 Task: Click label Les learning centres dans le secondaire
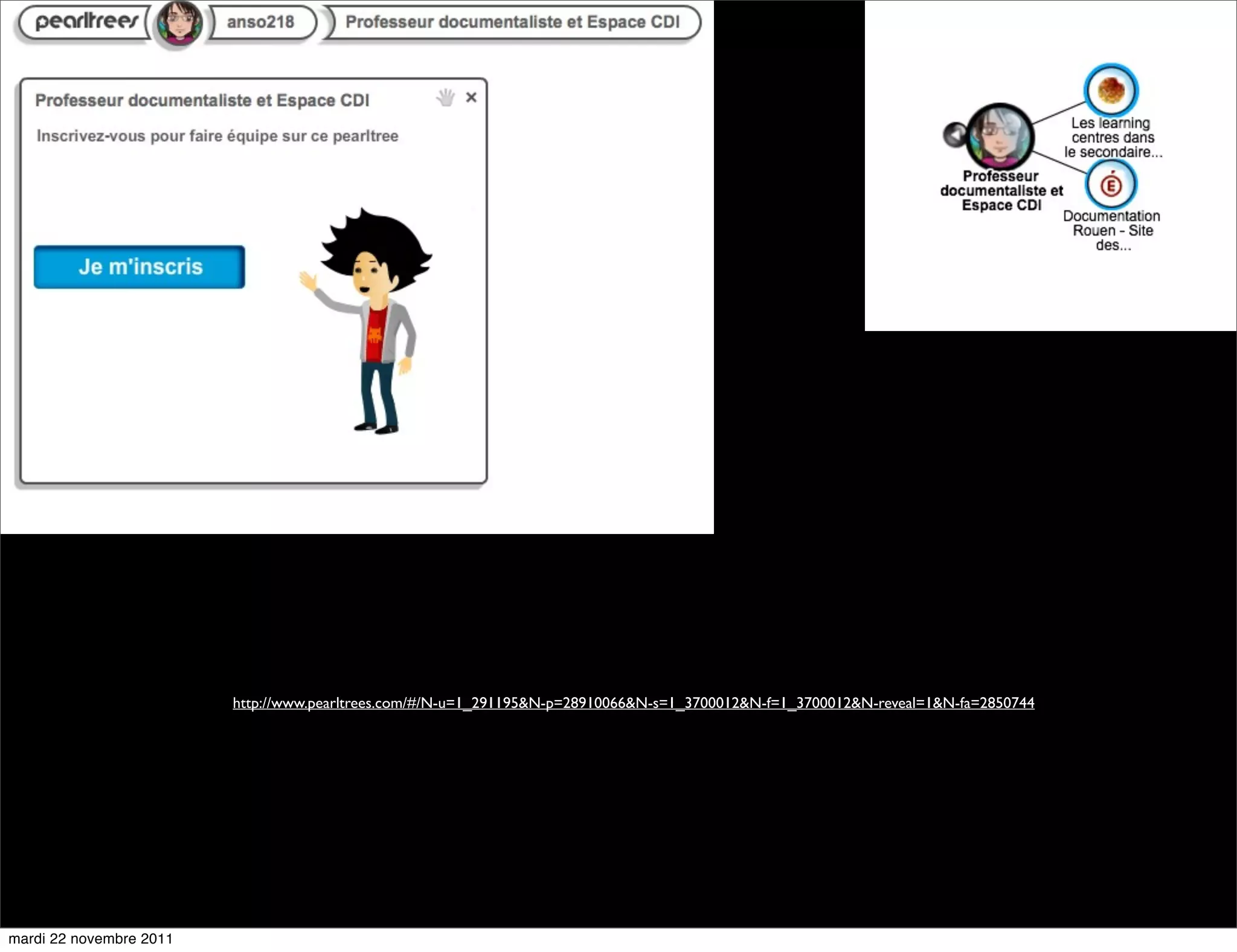point(1113,138)
